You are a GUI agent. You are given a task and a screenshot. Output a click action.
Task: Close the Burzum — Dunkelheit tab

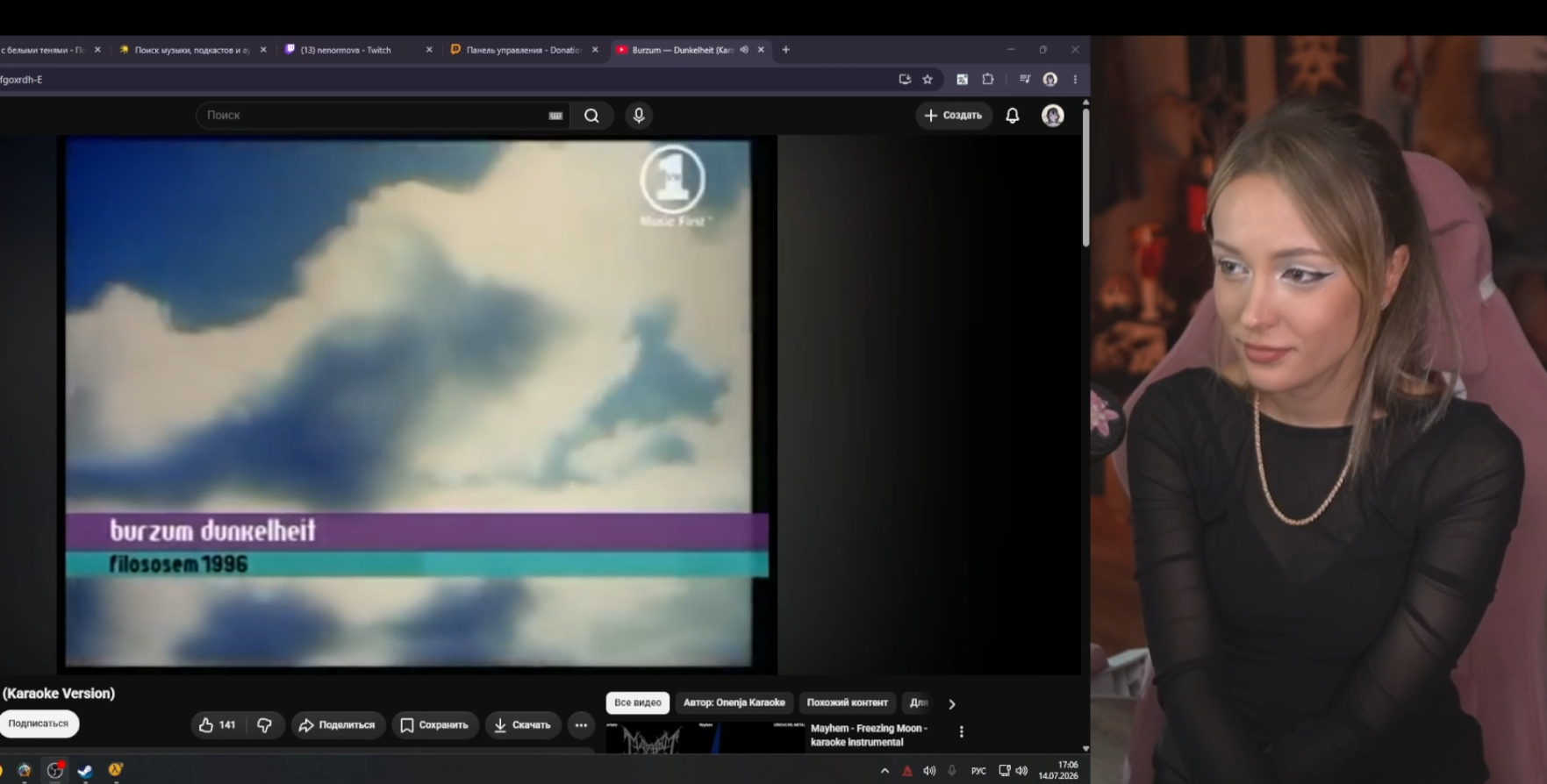[x=761, y=50]
